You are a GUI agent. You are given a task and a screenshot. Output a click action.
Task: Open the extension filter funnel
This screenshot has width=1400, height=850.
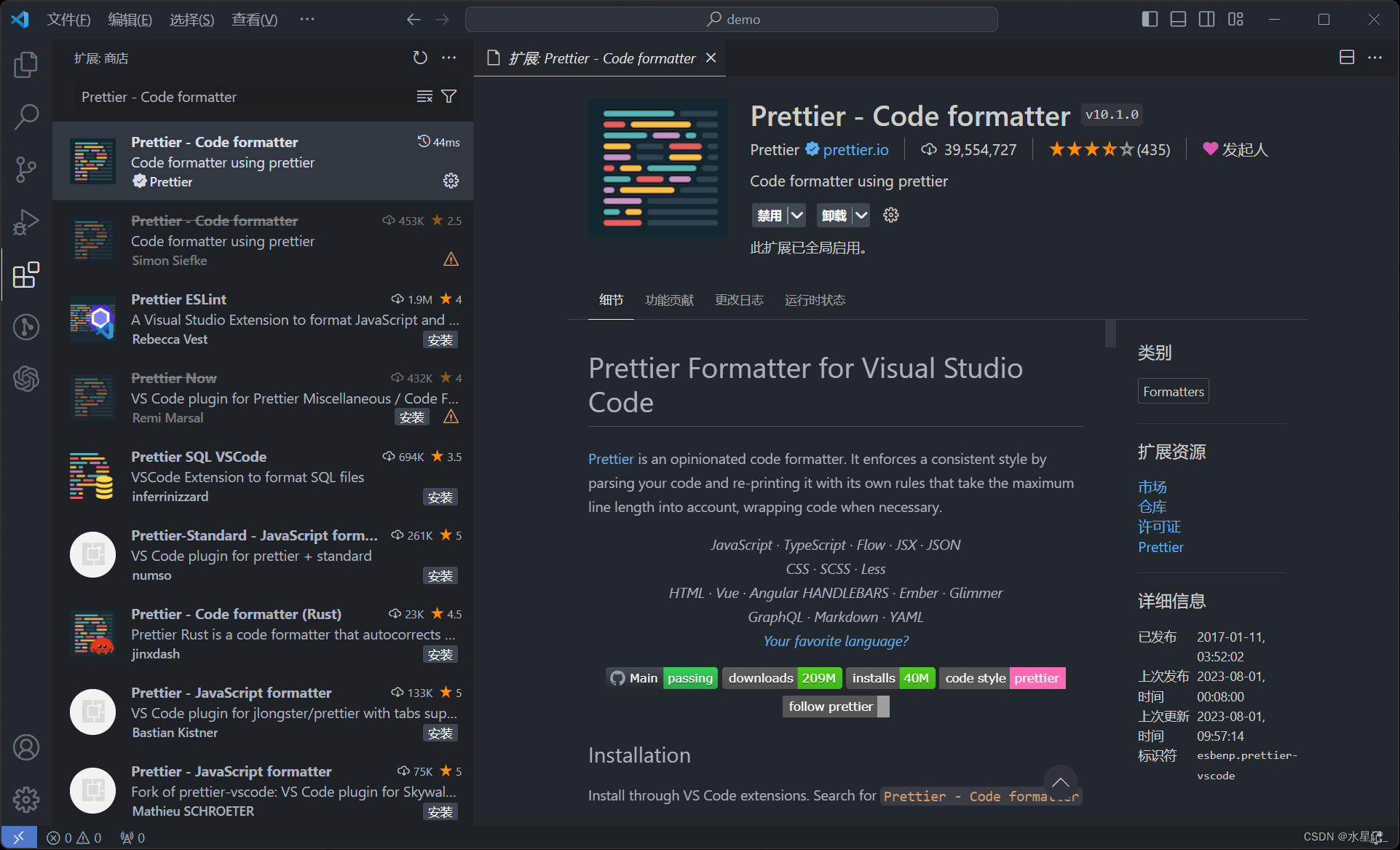tap(449, 97)
